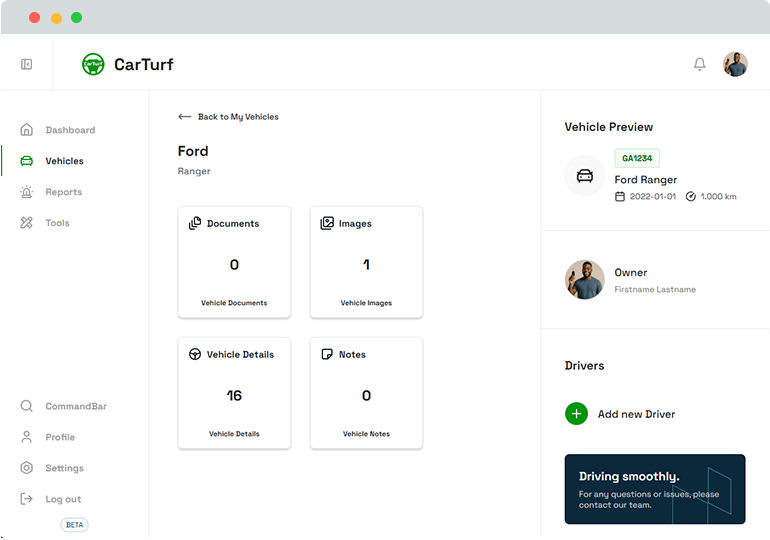Image resolution: width=770 pixels, height=540 pixels.
Task: Click the CommandBar search icon
Action: tap(27, 406)
